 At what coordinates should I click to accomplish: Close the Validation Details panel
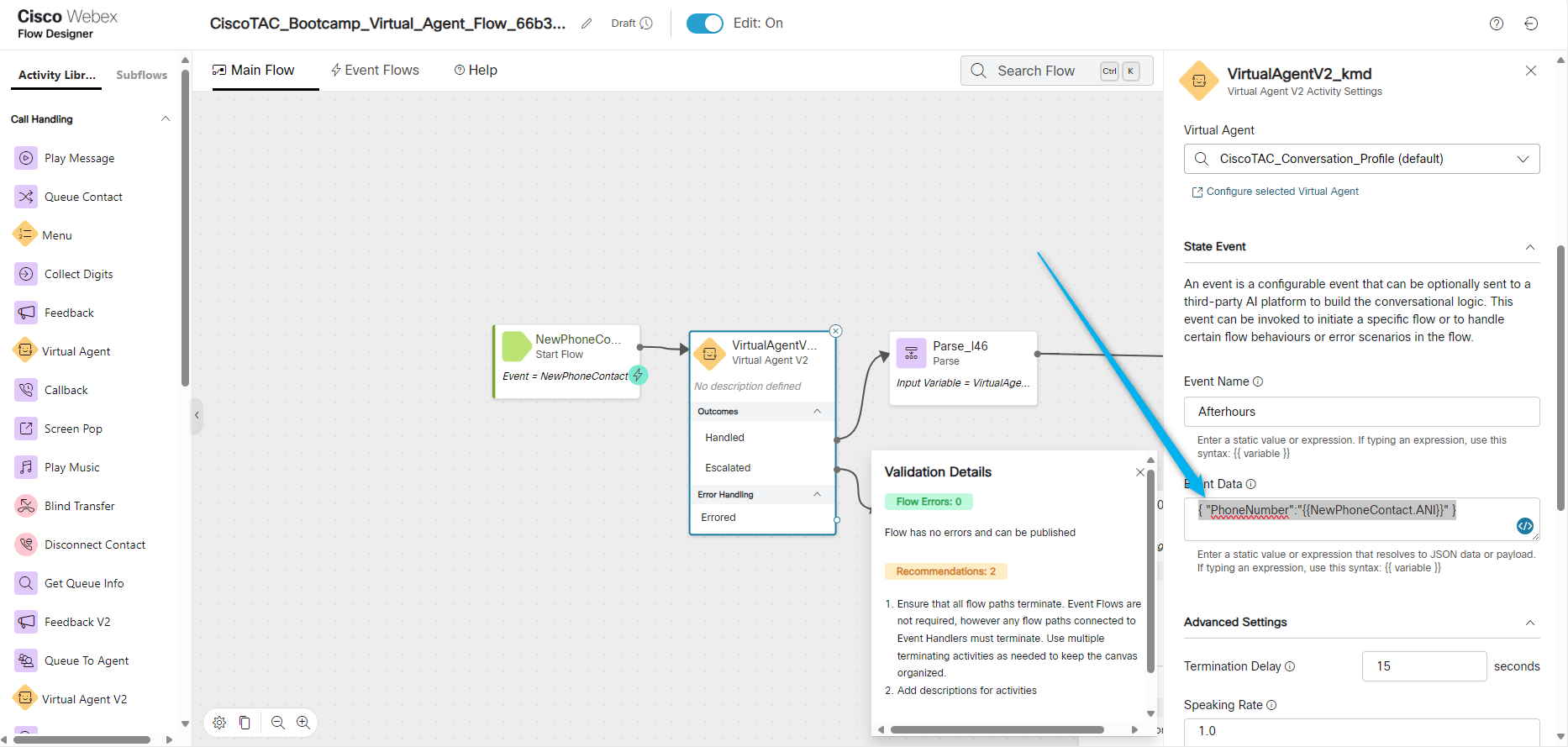(x=1139, y=472)
